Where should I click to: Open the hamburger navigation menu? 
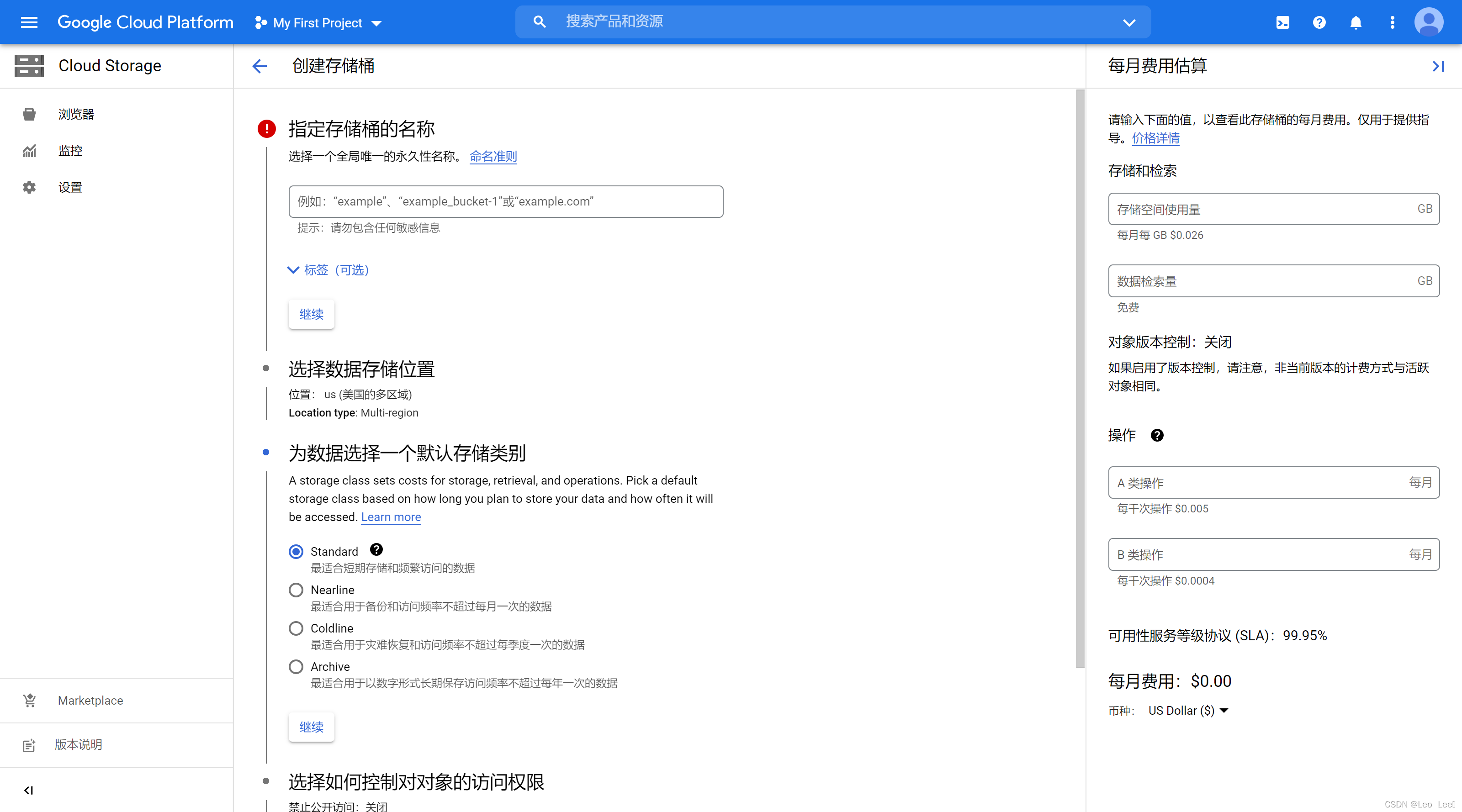coord(29,22)
